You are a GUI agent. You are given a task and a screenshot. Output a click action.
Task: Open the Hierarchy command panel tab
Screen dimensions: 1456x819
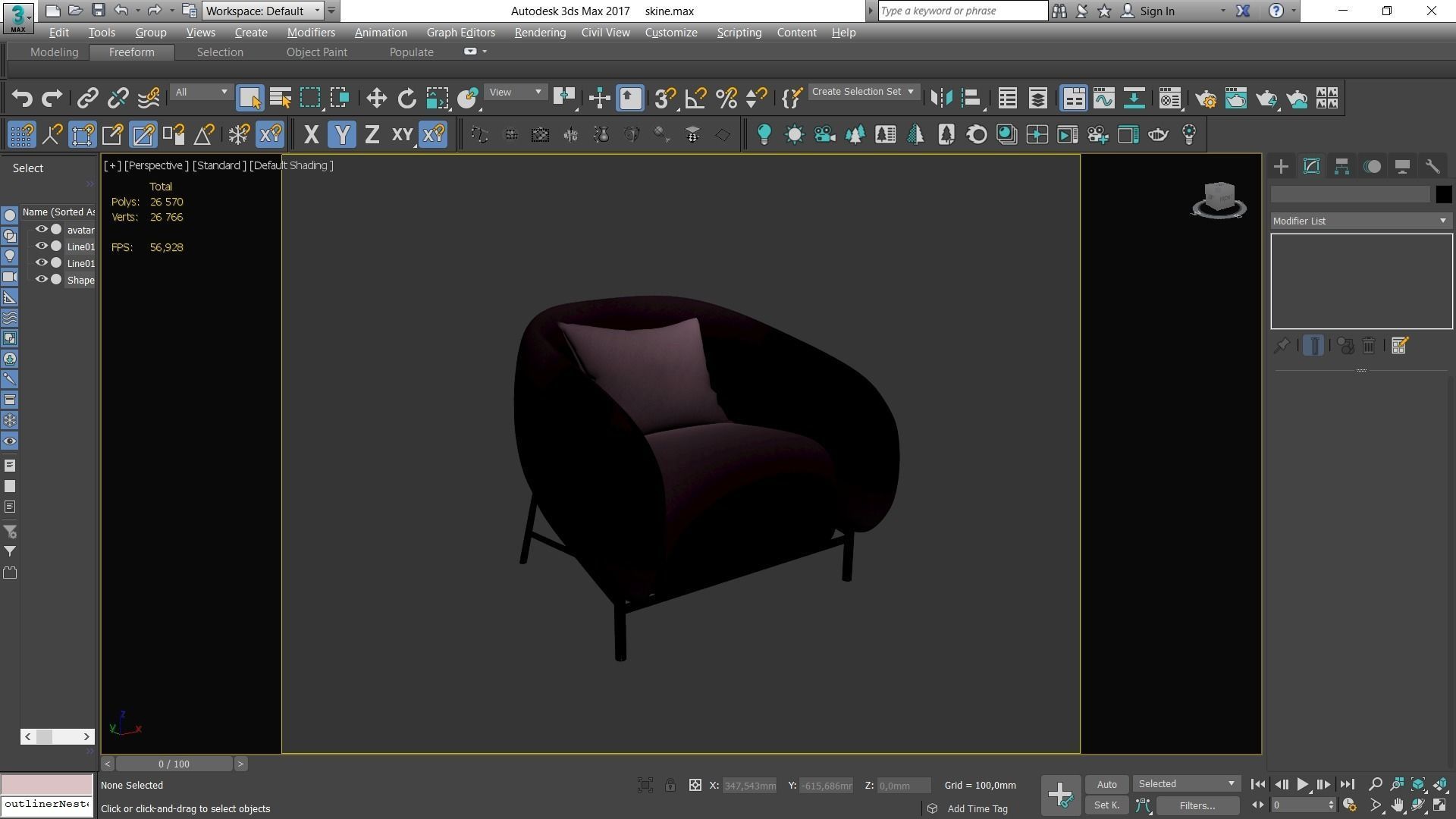(x=1341, y=167)
